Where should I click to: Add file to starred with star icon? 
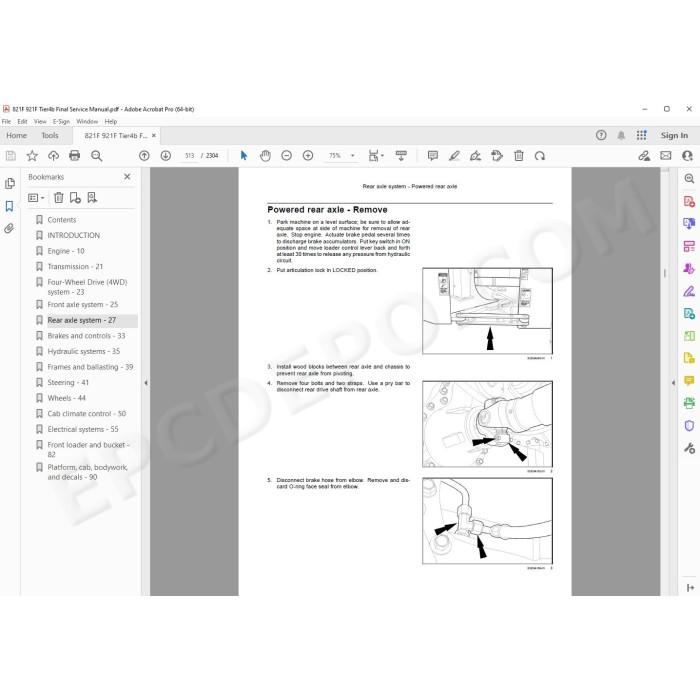tap(32, 156)
